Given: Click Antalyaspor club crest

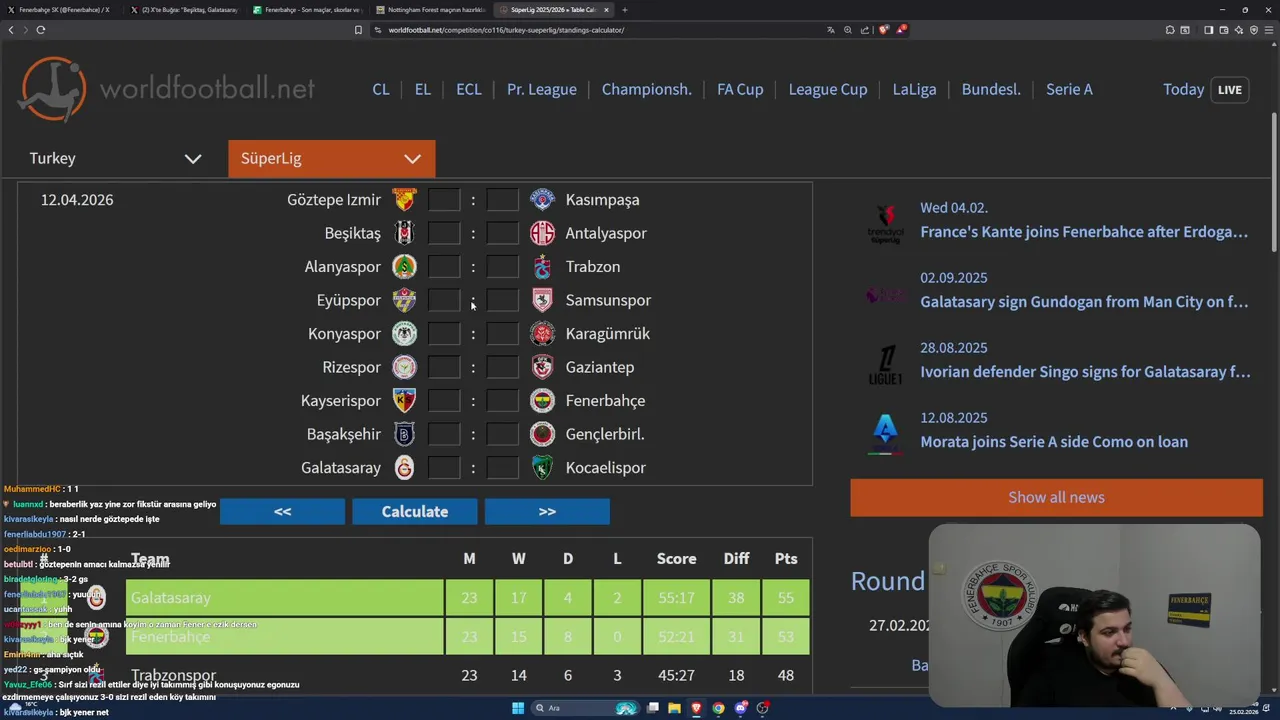Looking at the screenshot, I should (542, 233).
